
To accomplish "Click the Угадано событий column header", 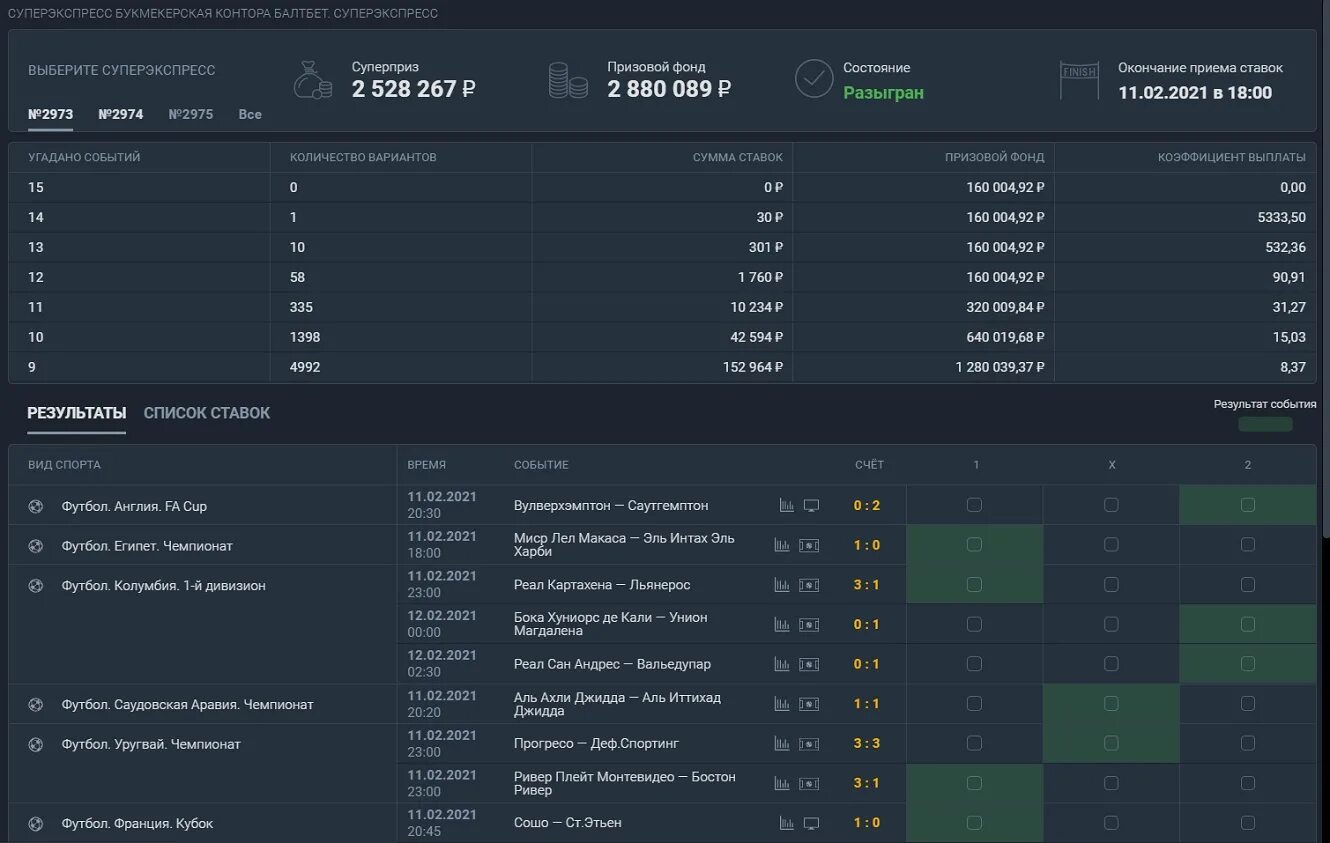I will (84, 157).
